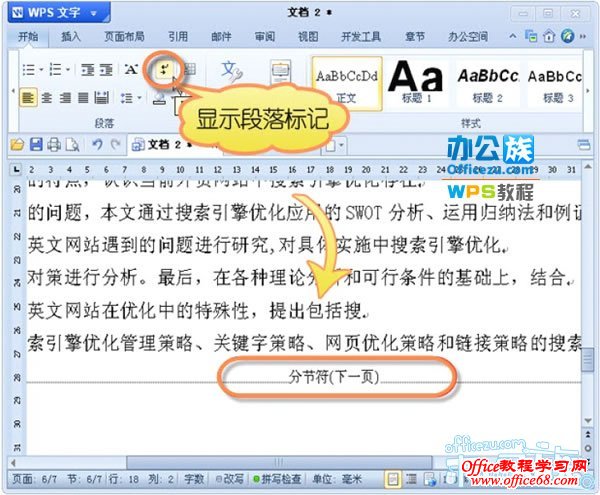Click the print icon
600x495 pixels.
point(54,145)
